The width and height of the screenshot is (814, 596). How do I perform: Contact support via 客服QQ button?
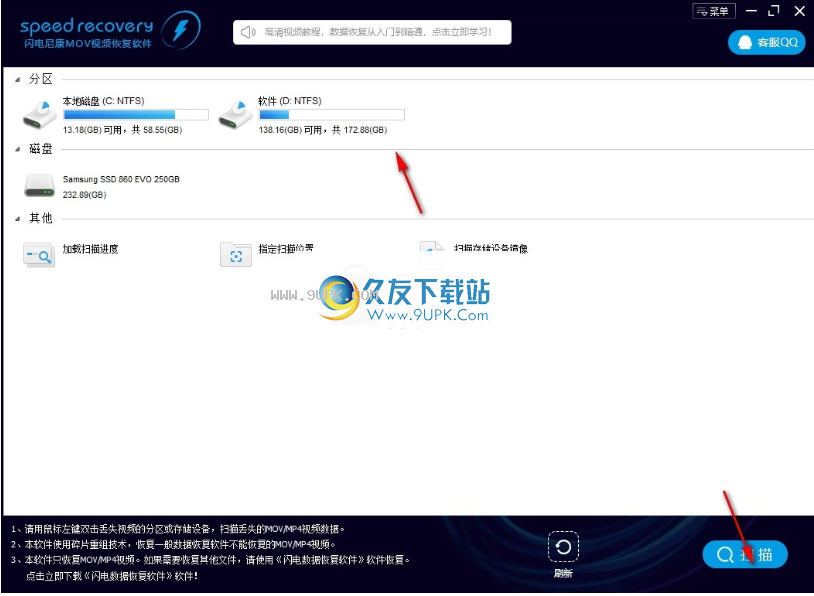(x=767, y=43)
